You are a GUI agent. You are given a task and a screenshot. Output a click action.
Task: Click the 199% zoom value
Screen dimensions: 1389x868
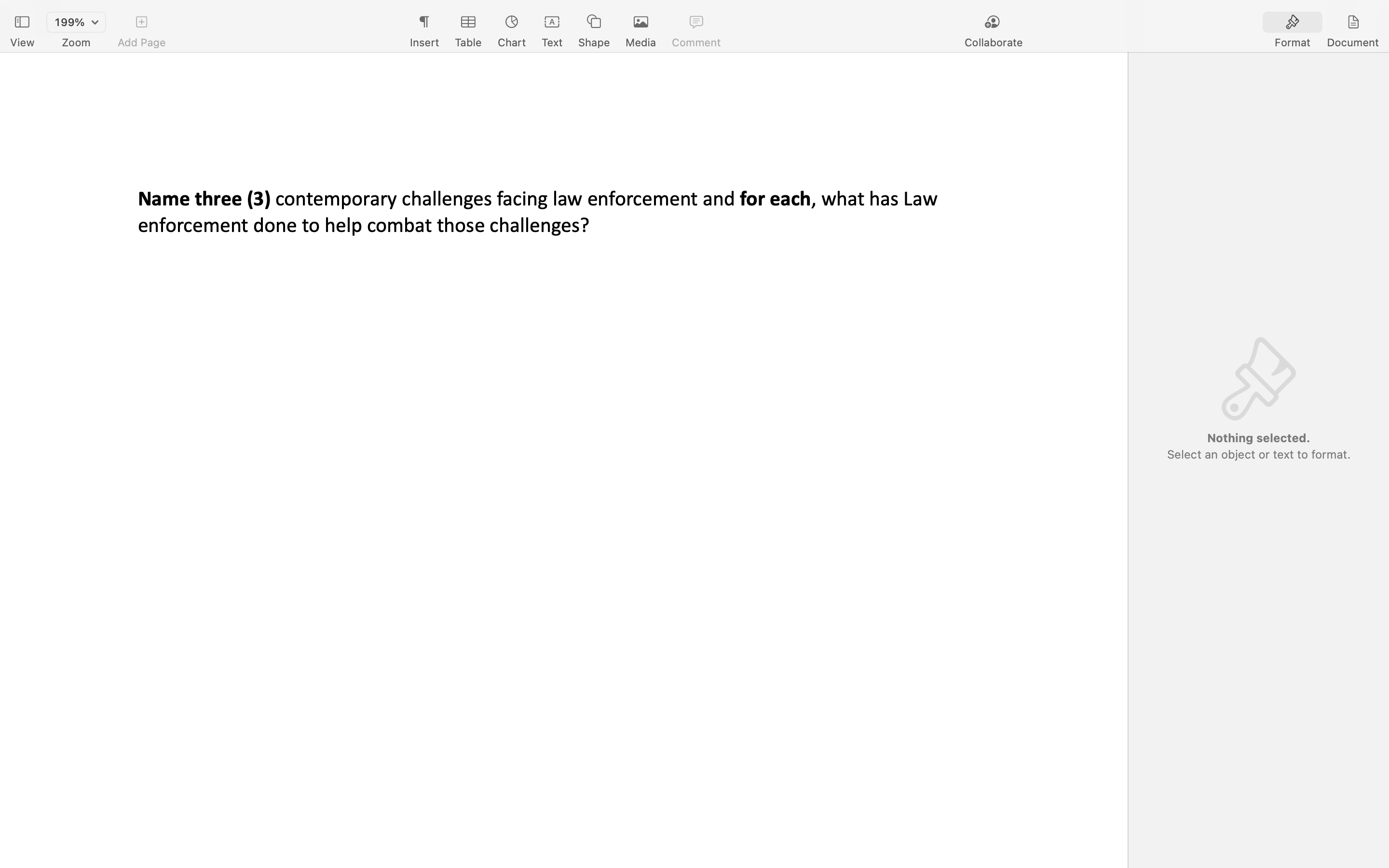(x=69, y=22)
